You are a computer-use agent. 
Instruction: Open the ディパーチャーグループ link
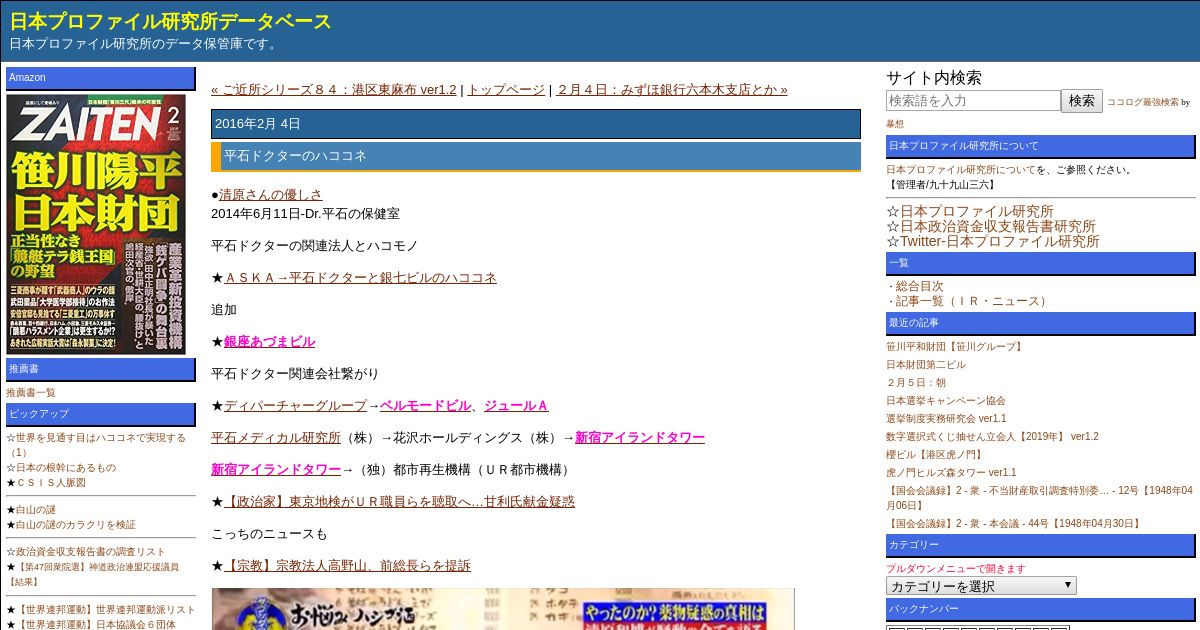tap(295, 405)
